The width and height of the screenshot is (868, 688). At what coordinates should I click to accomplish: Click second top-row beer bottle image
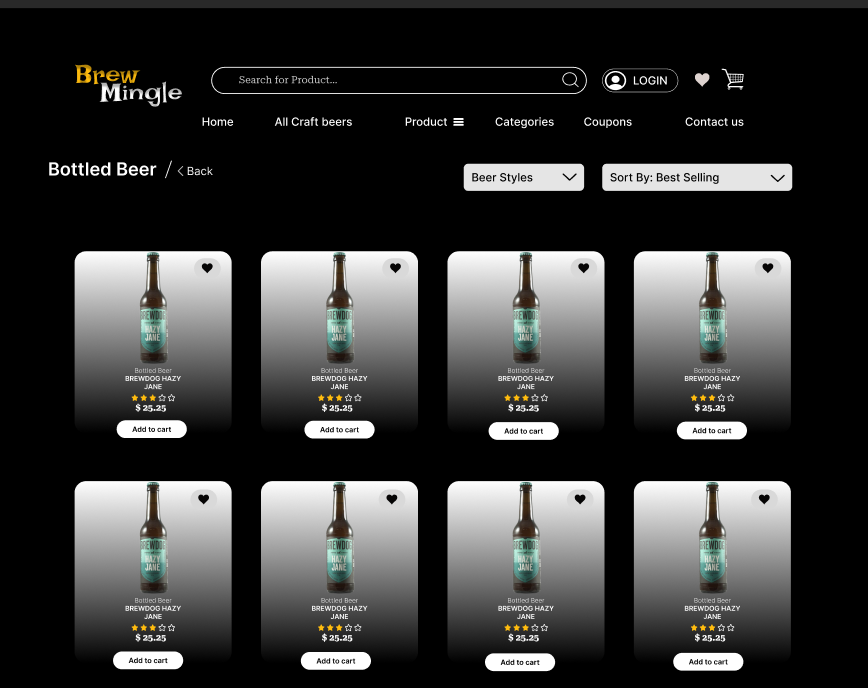click(339, 308)
